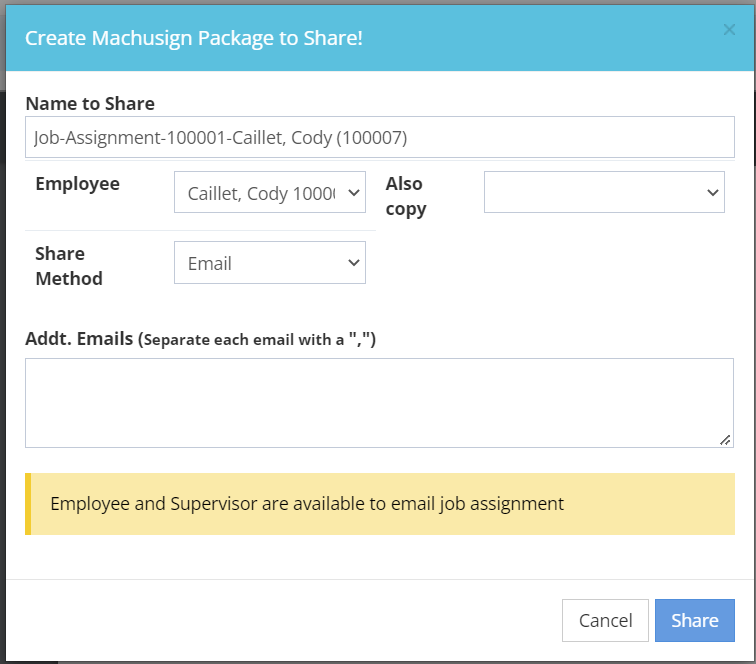Viewport: 756px width, 664px height.
Task: Click the Cancel button
Action: point(605,620)
